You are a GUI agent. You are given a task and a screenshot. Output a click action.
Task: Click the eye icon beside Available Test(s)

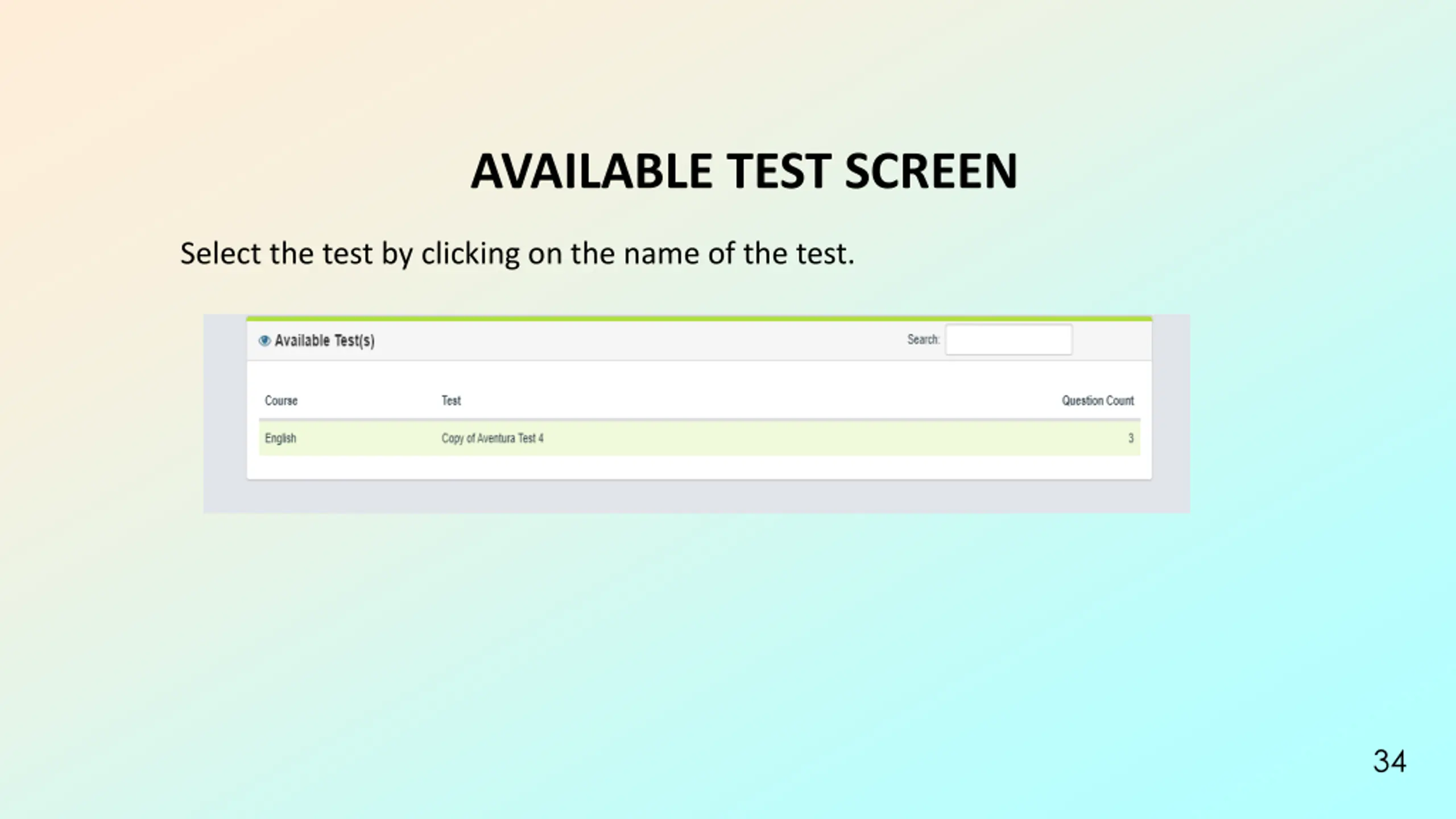[x=264, y=341]
